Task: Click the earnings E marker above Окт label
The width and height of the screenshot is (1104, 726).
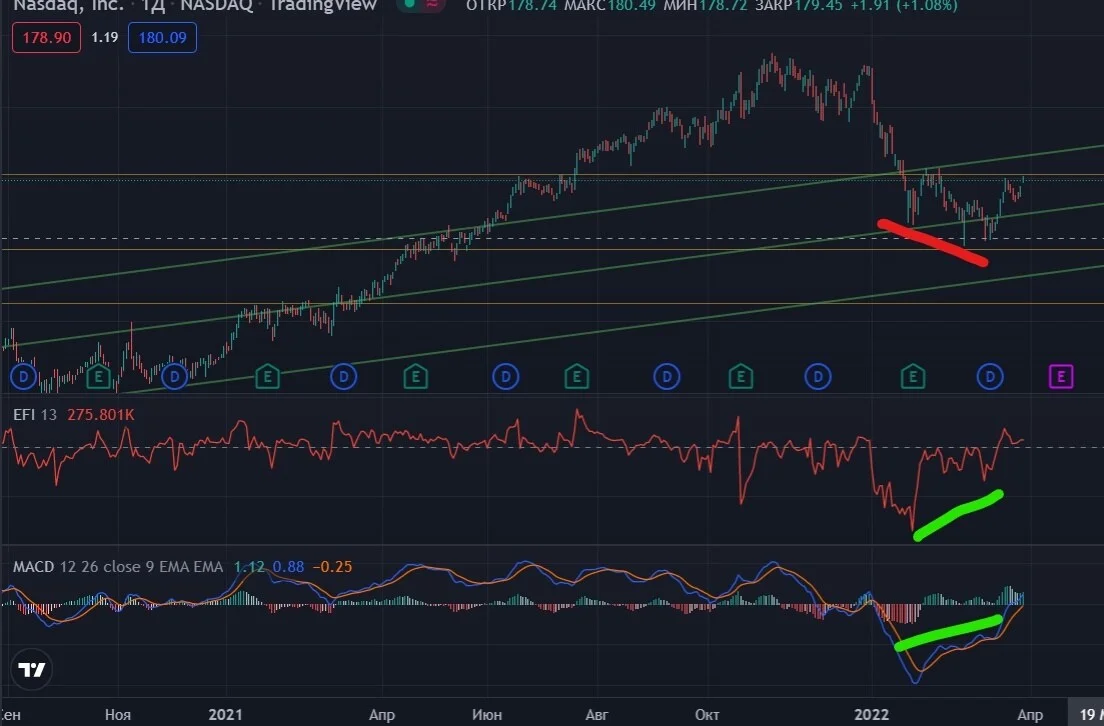Action: pyautogui.click(x=741, y=377)
